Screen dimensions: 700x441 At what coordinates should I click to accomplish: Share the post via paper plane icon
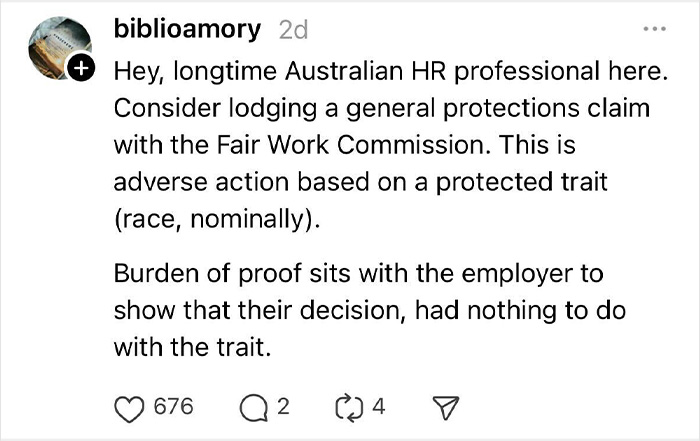446,408
